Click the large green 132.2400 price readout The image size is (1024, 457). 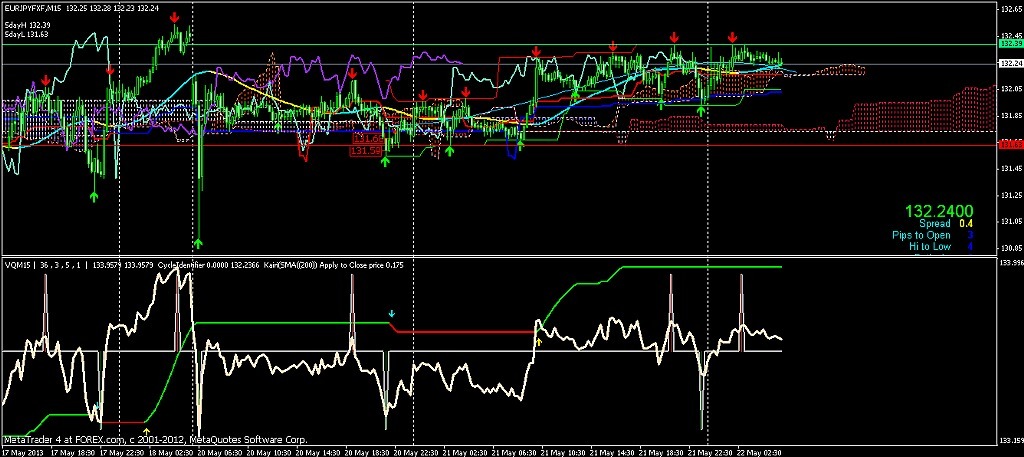click(939, 211)
